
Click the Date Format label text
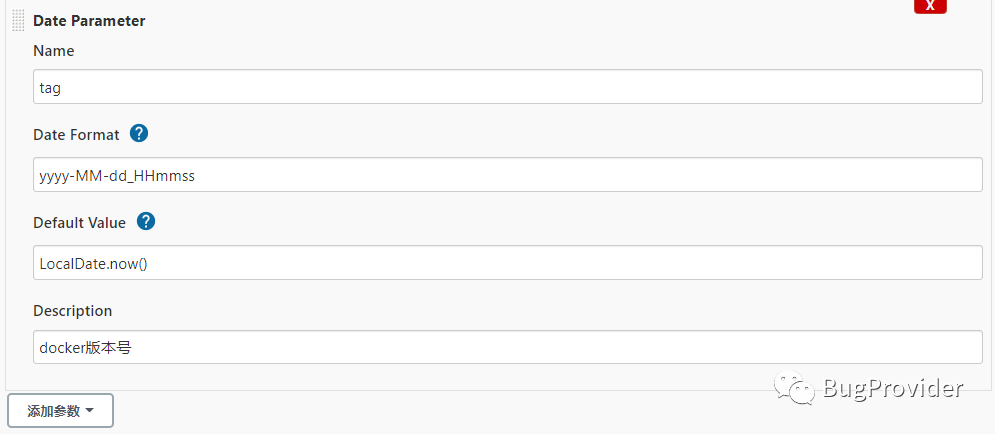tap(76, 135)
